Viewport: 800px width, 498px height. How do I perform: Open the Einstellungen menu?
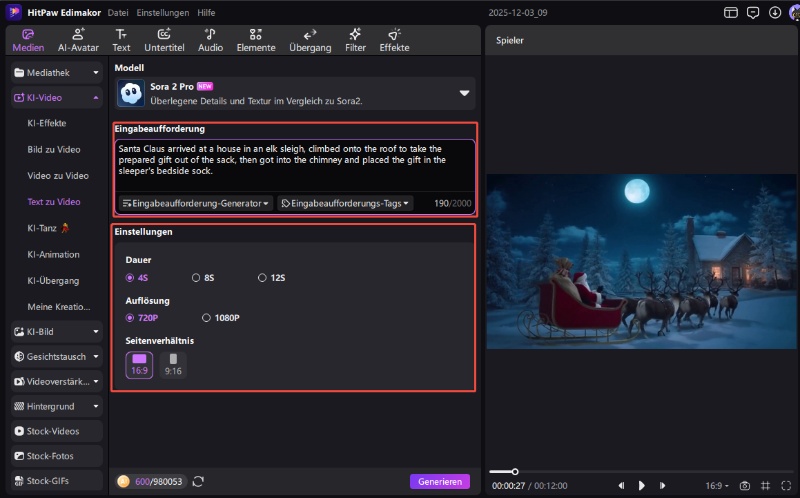pos(162,13)
